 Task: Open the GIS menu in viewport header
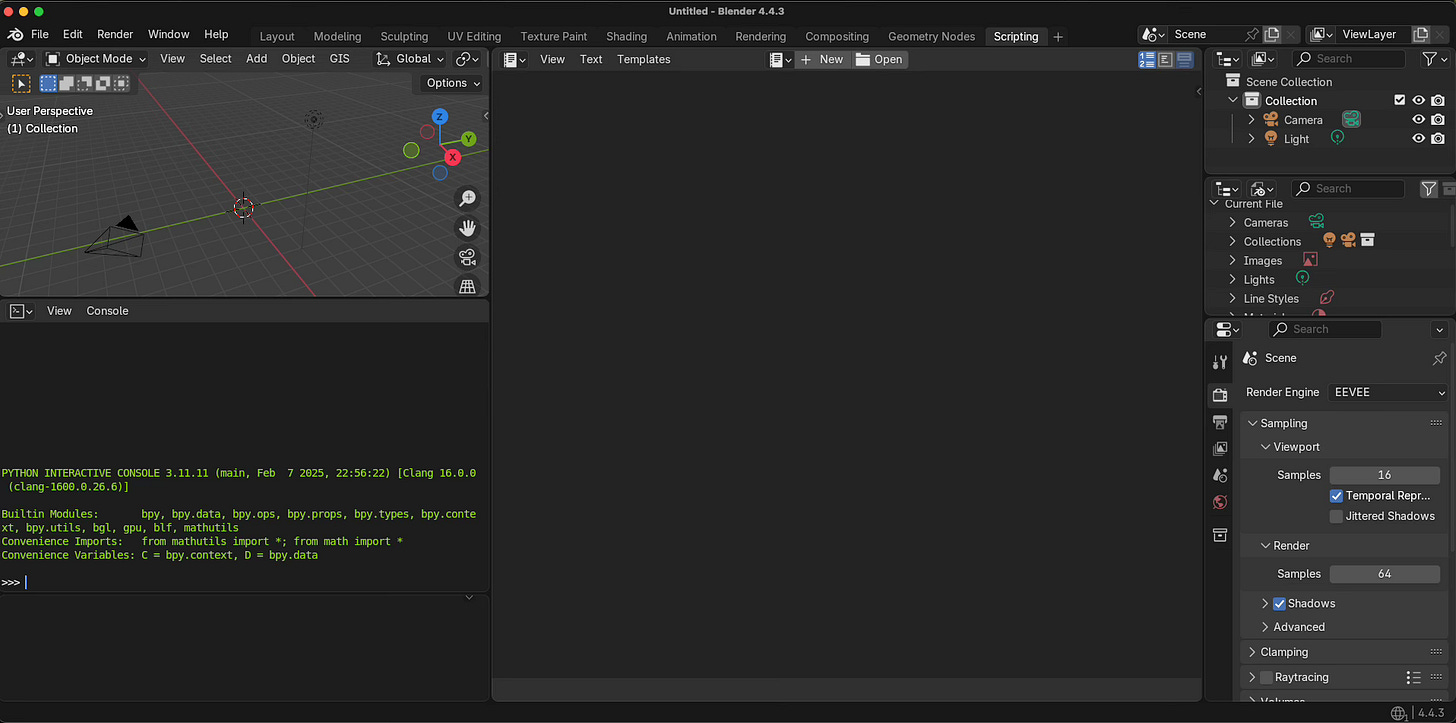[340, 59]
